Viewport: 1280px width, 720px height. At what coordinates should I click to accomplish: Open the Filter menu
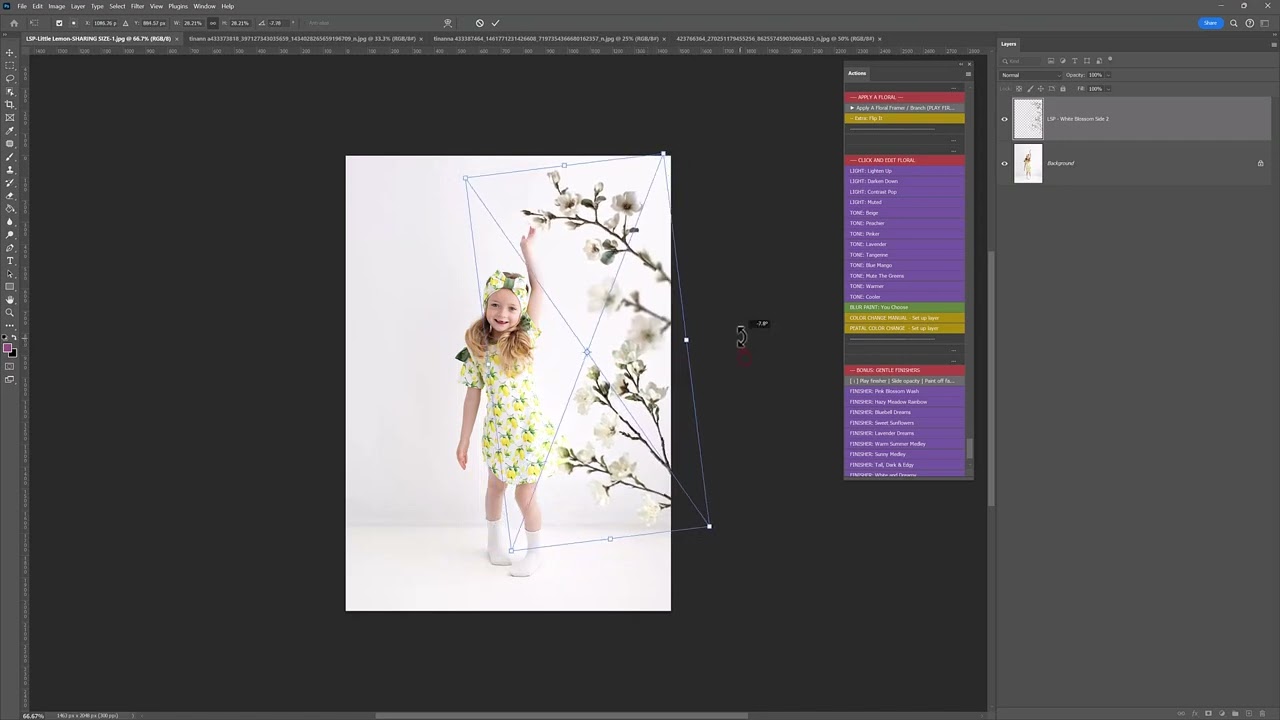137,6
